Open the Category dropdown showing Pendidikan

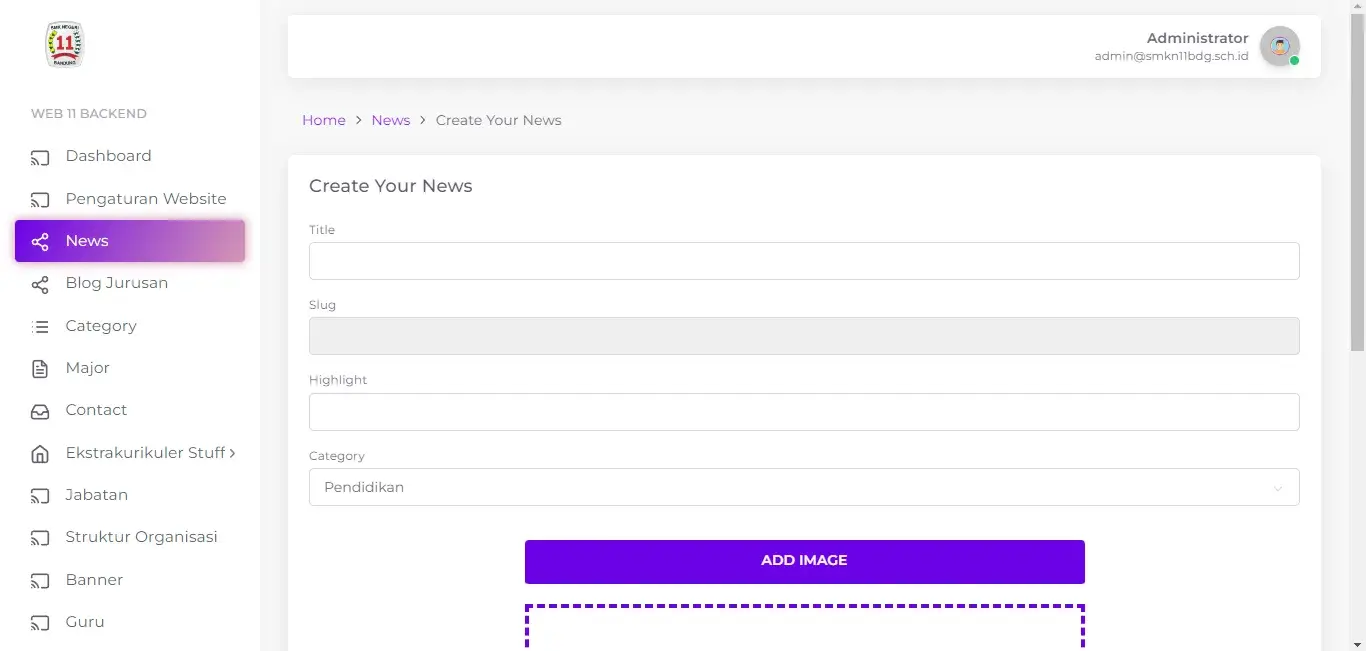pyautogui.click(x=804, y=487)
